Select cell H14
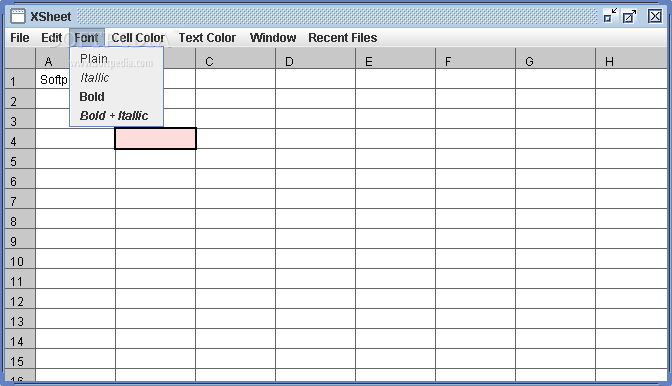 point(631,338)
